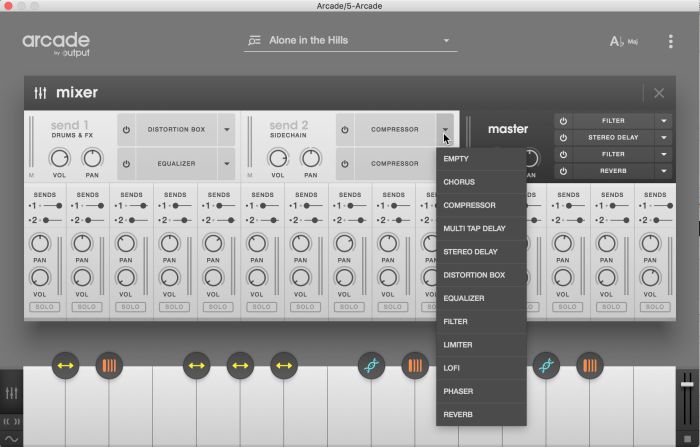Click the leftmost white piano key
700x447 pixels.
[x=44, y=409]
